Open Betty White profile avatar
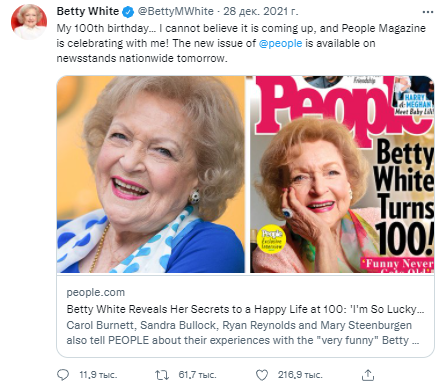445x390 pixels. coord(29,22)
